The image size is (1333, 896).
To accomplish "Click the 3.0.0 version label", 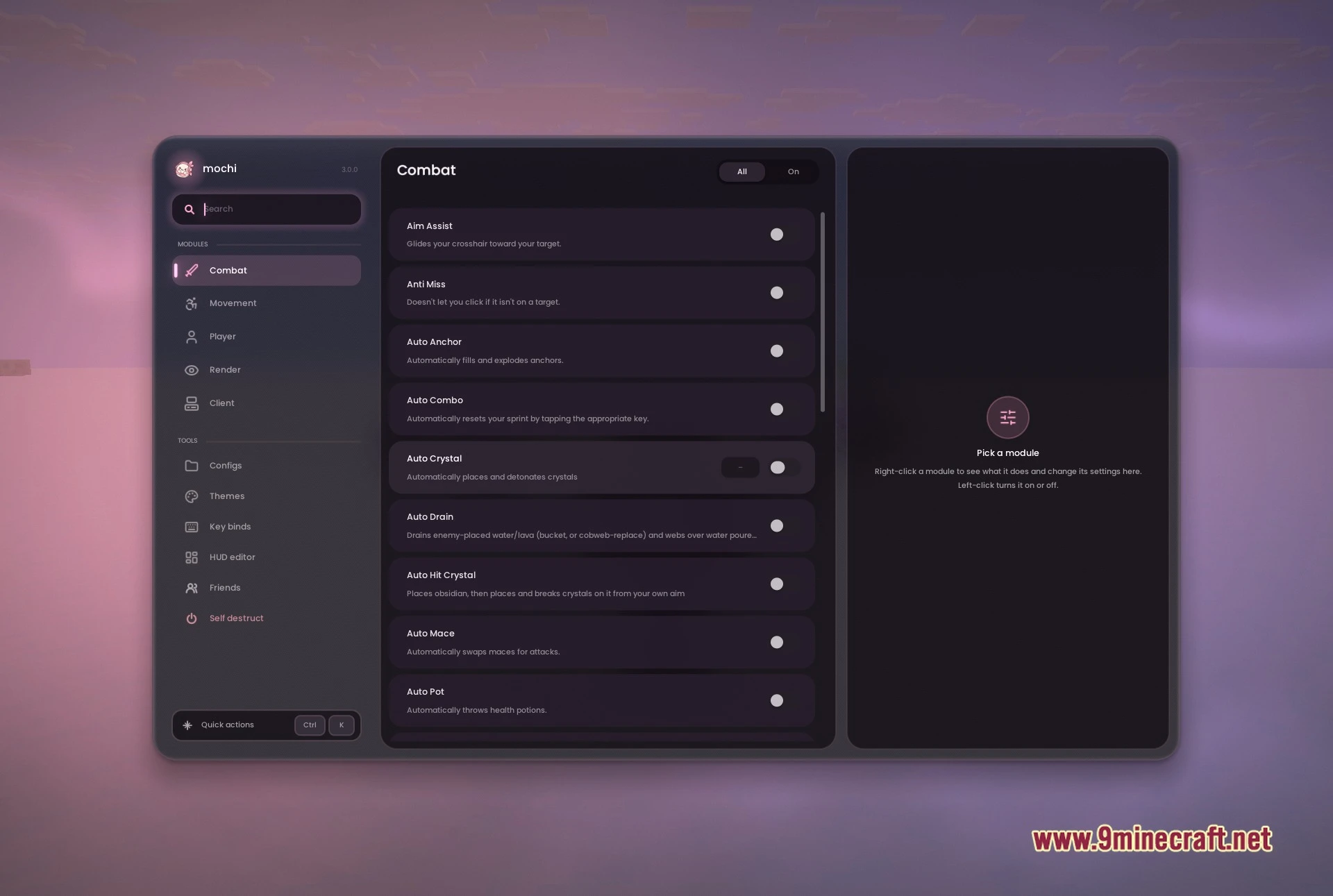I will coord(349,169).
